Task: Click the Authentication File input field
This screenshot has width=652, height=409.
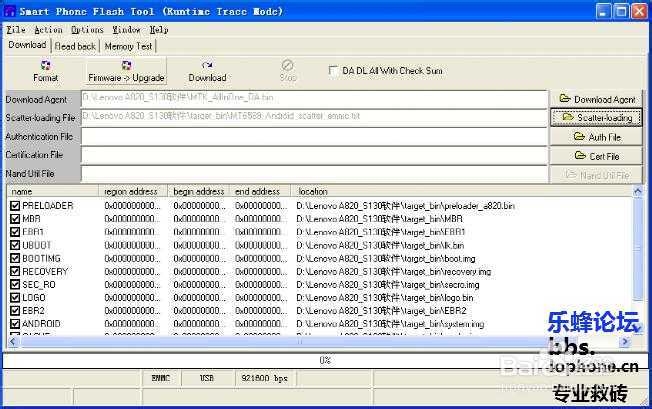Action: (314, 136)
